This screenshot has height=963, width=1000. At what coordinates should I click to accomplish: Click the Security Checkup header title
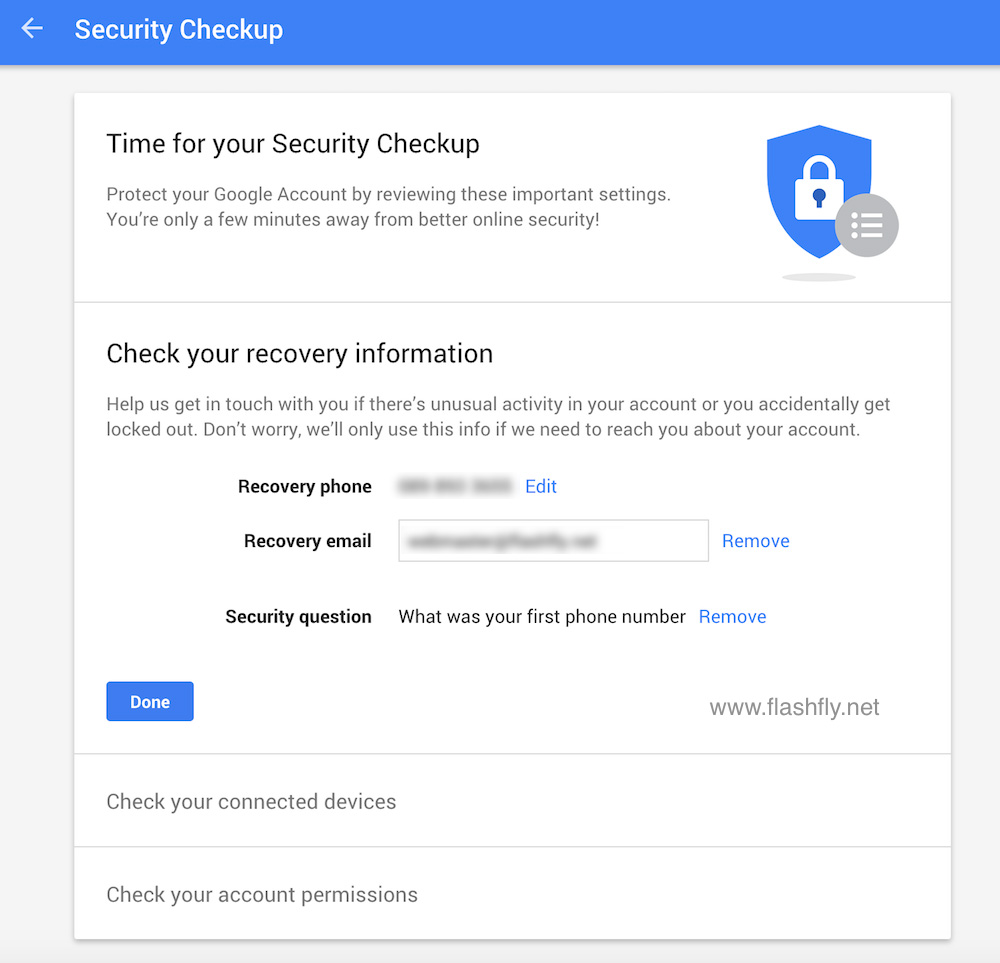pyautogui.click(x=179, y=30)
